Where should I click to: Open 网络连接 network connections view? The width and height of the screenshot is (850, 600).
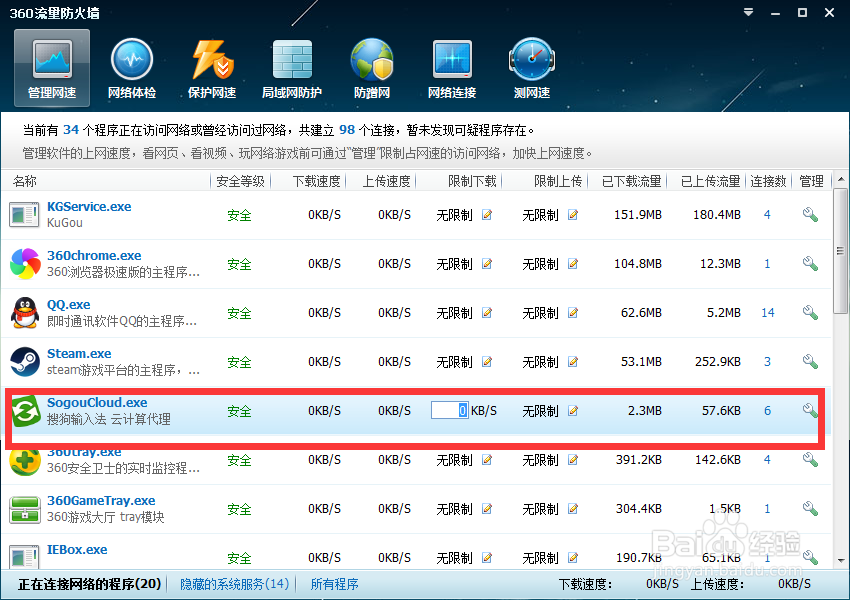click(452, 69)
